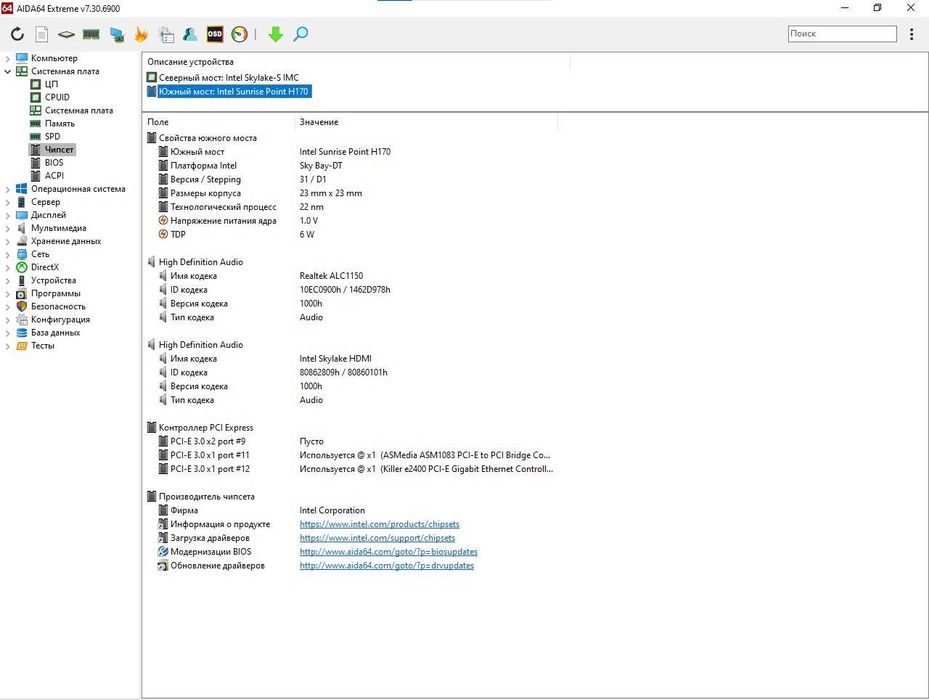The width and height of the screenshot is (929, 700).
Task: Expand the Операционная система node
Action: pyautogui.click(x=8, y=189)
